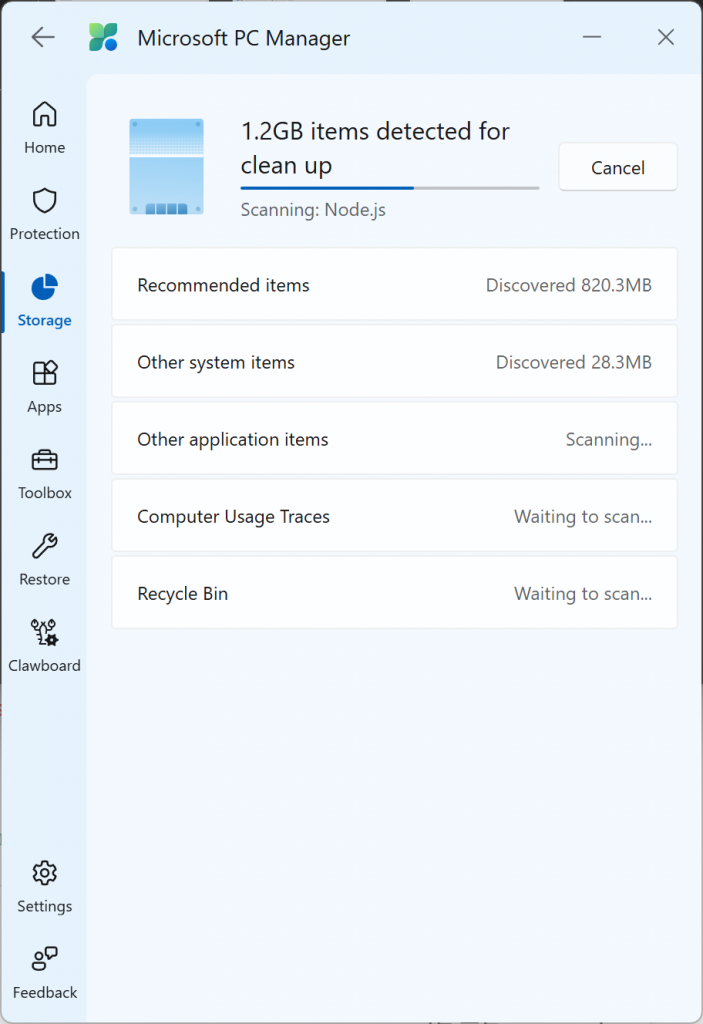Open the Other system items row
This screenshot has height=1024, width=703.
pyautogui.click(x=395, y=361)
